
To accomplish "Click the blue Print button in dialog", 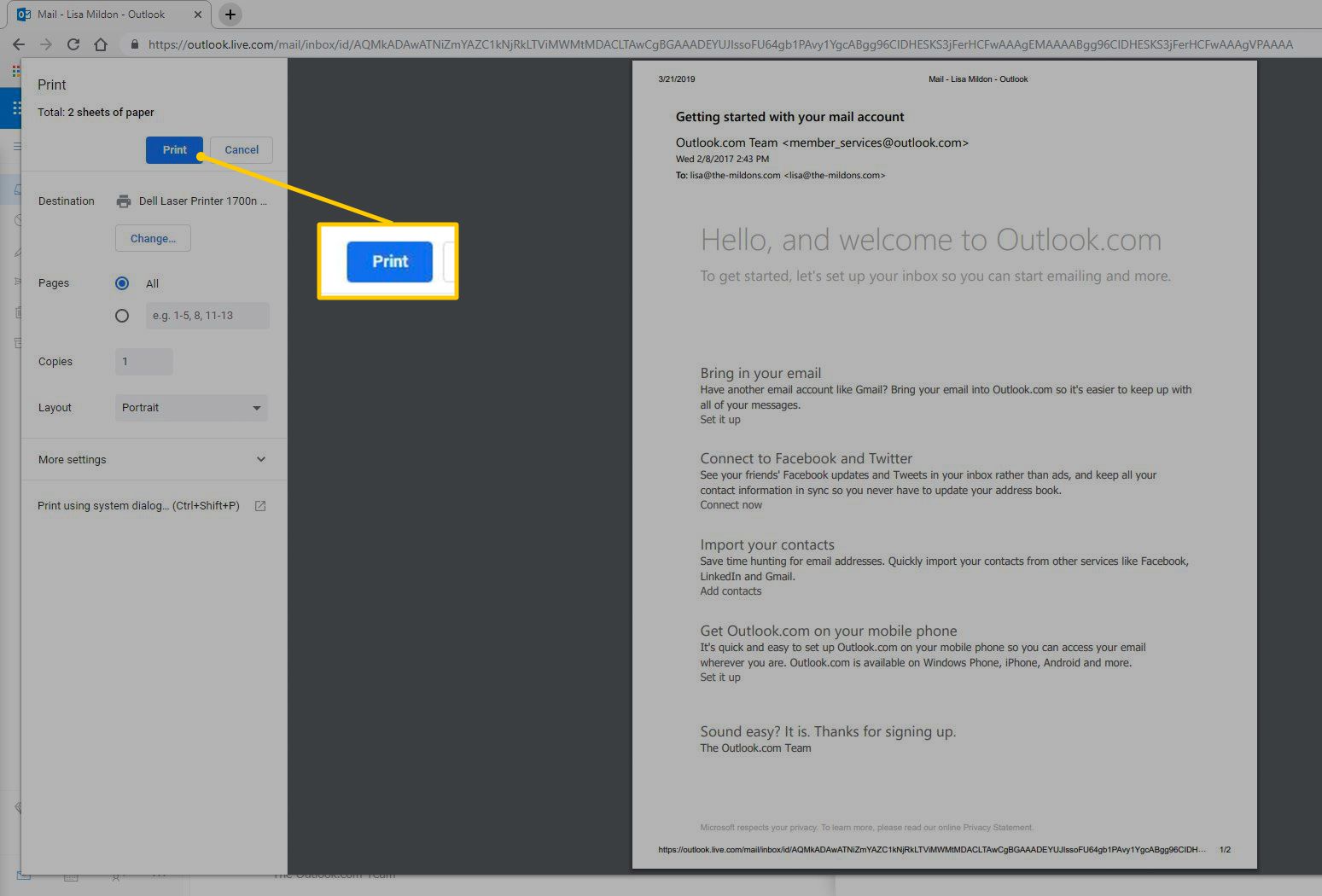I will point(174,149).
